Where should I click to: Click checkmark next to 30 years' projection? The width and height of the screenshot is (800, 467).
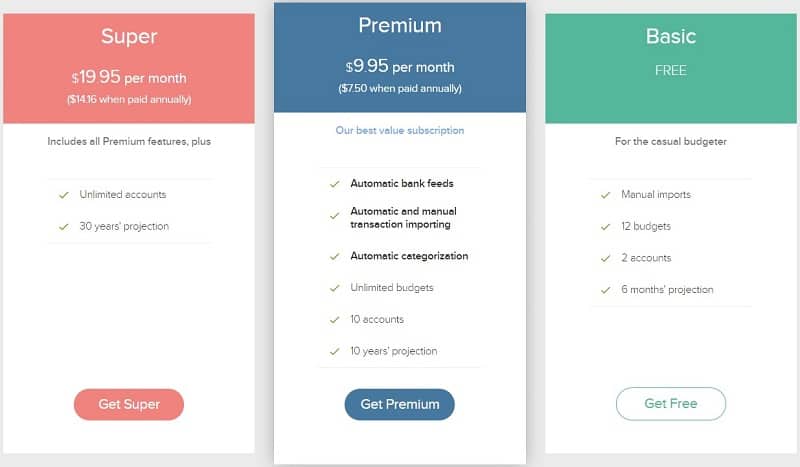point(64,226)
